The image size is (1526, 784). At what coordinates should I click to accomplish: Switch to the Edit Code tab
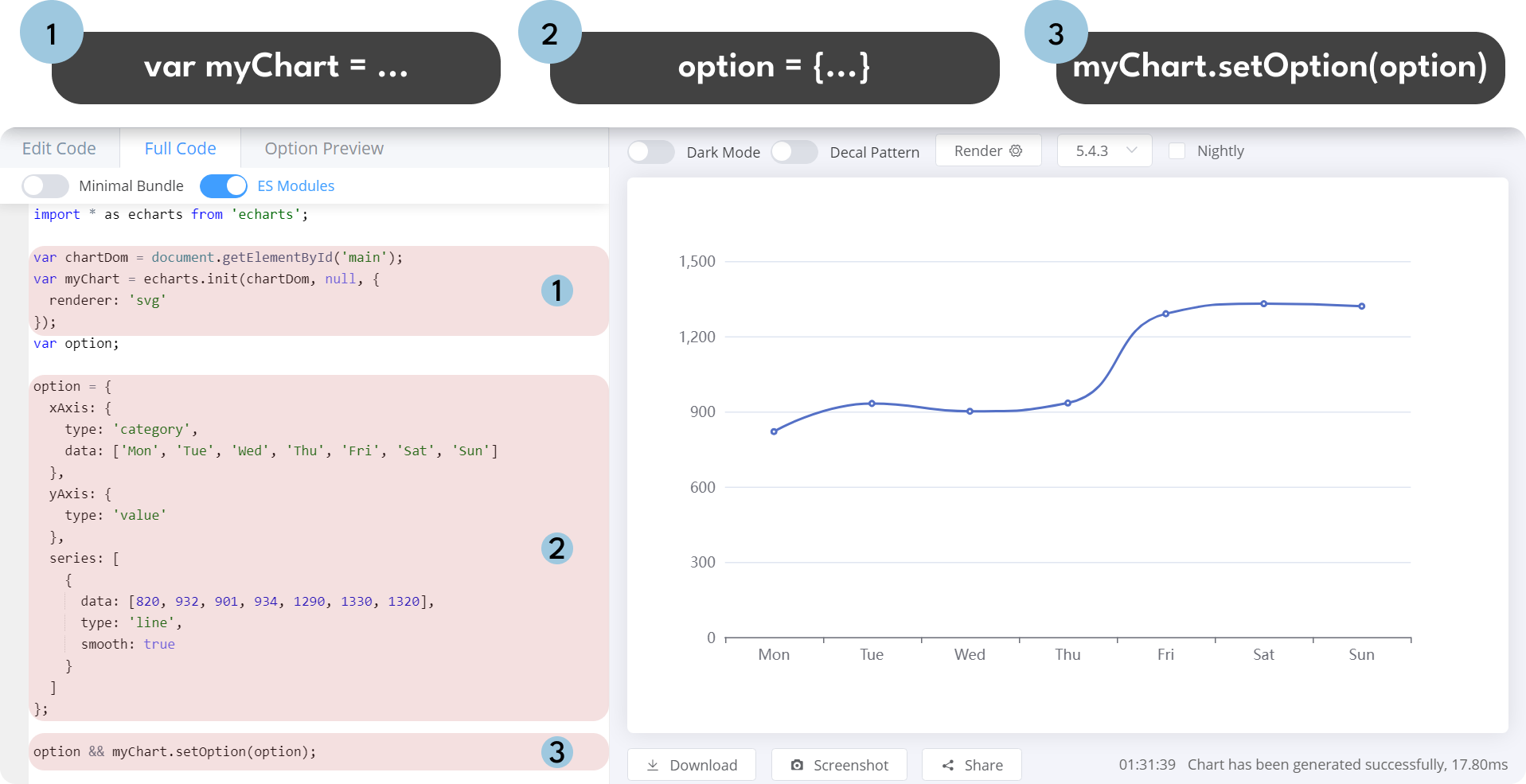59,148
